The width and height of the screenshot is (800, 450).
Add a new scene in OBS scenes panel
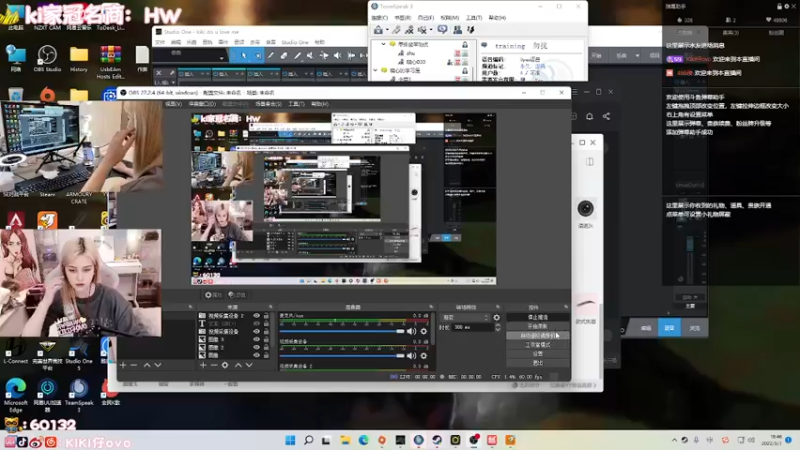[123, 365]
